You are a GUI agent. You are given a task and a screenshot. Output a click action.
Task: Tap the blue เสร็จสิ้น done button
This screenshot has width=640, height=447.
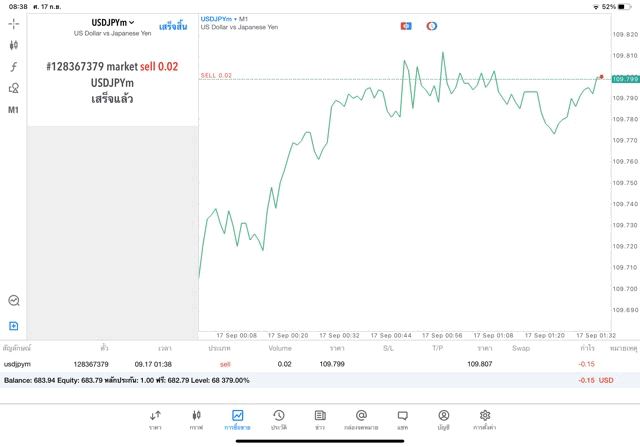[x=174, y=26]
